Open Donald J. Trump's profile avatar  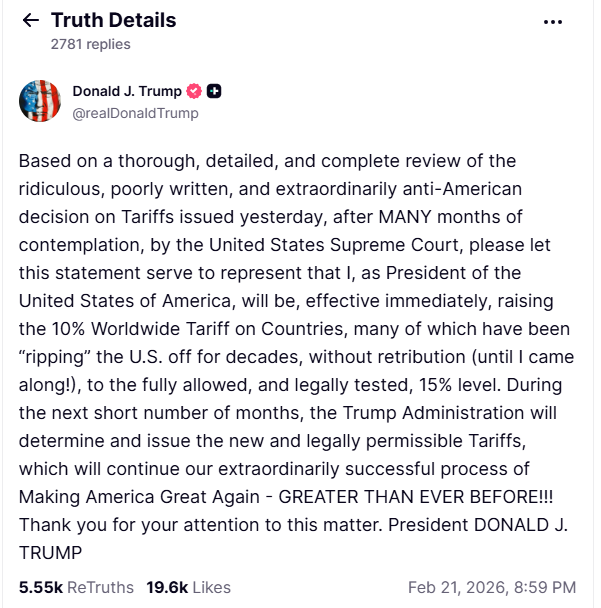tap(40, 101)
